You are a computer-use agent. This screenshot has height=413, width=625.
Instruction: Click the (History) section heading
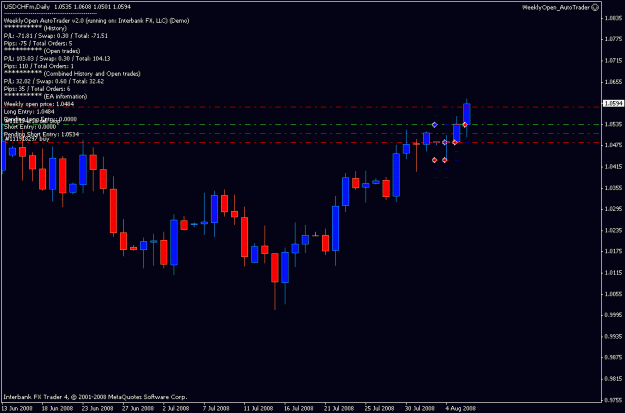55,28
